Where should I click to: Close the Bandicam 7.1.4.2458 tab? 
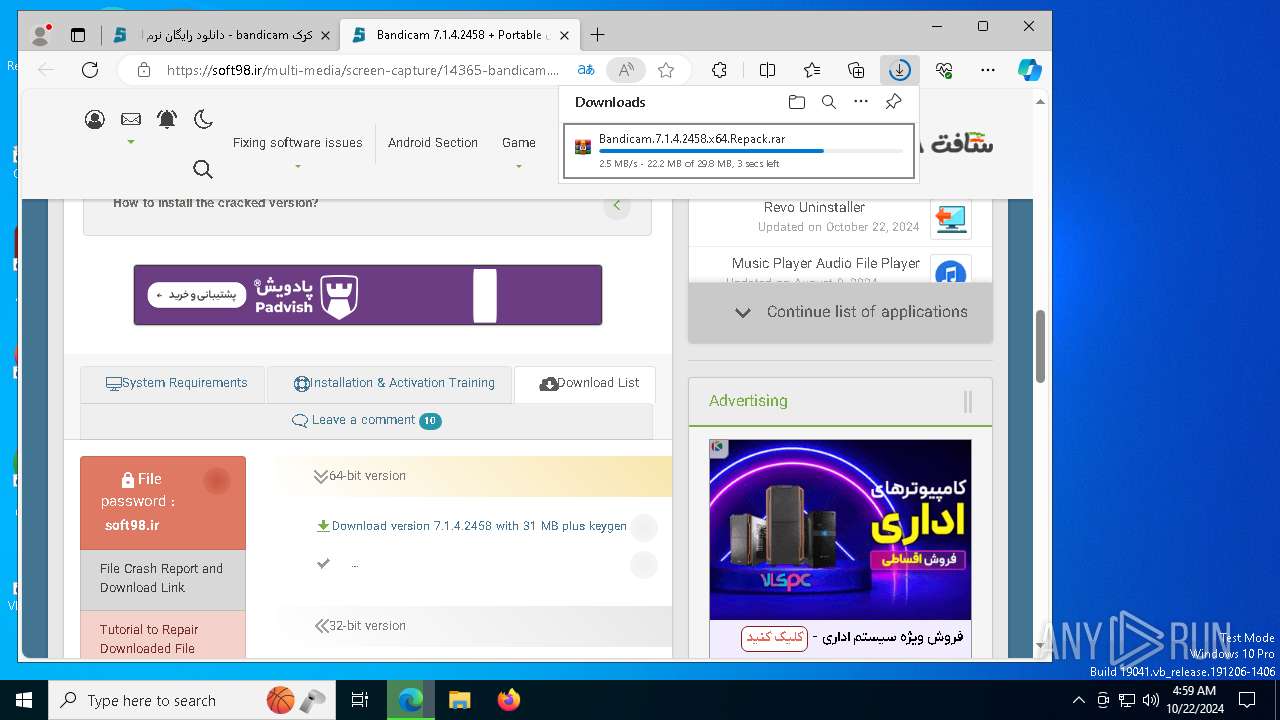point(563,35)
